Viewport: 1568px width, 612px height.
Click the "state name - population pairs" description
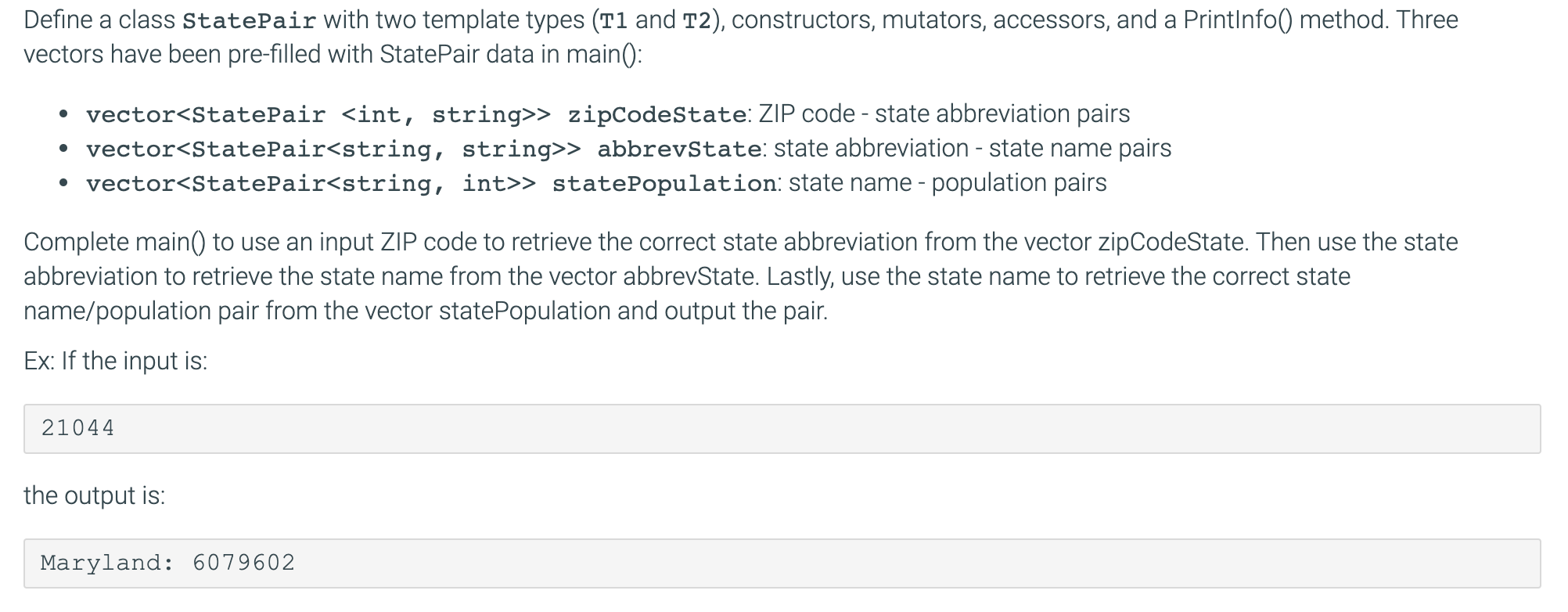click(x=948, y=183)
